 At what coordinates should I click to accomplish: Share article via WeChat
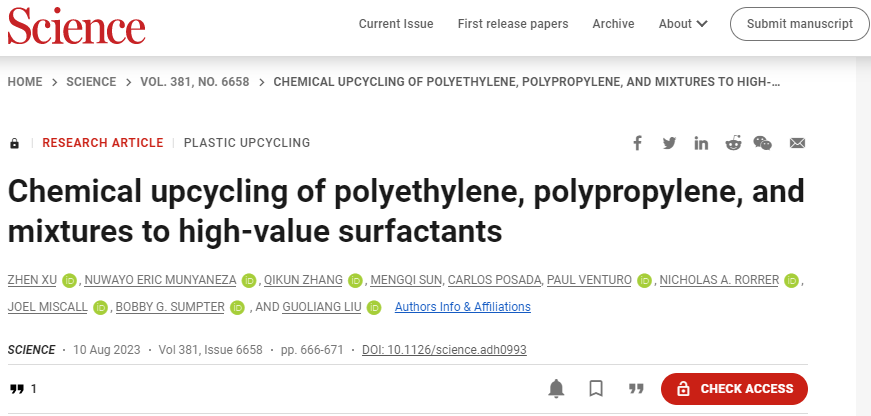pos(763,143)
